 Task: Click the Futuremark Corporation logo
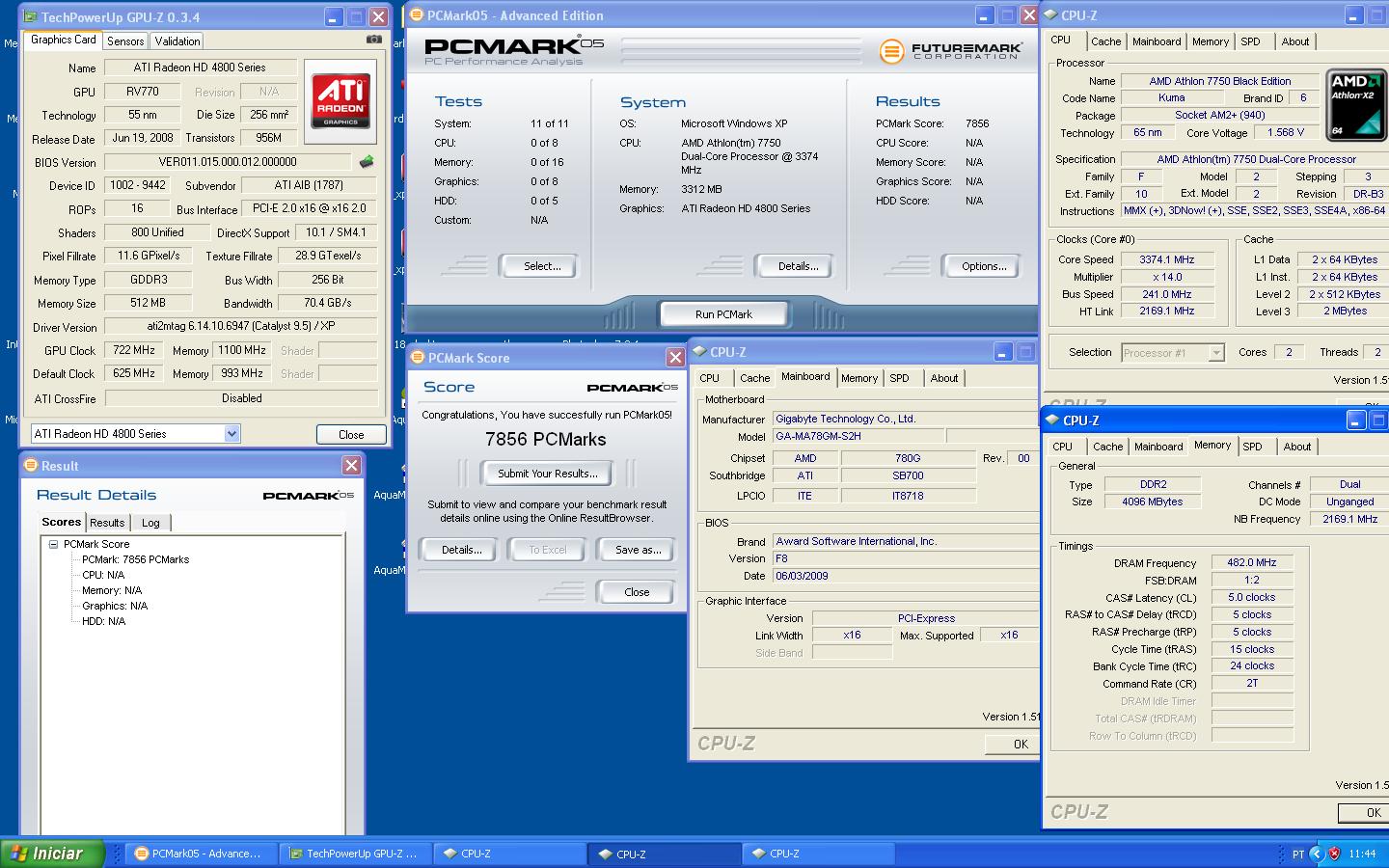(950, 51)
